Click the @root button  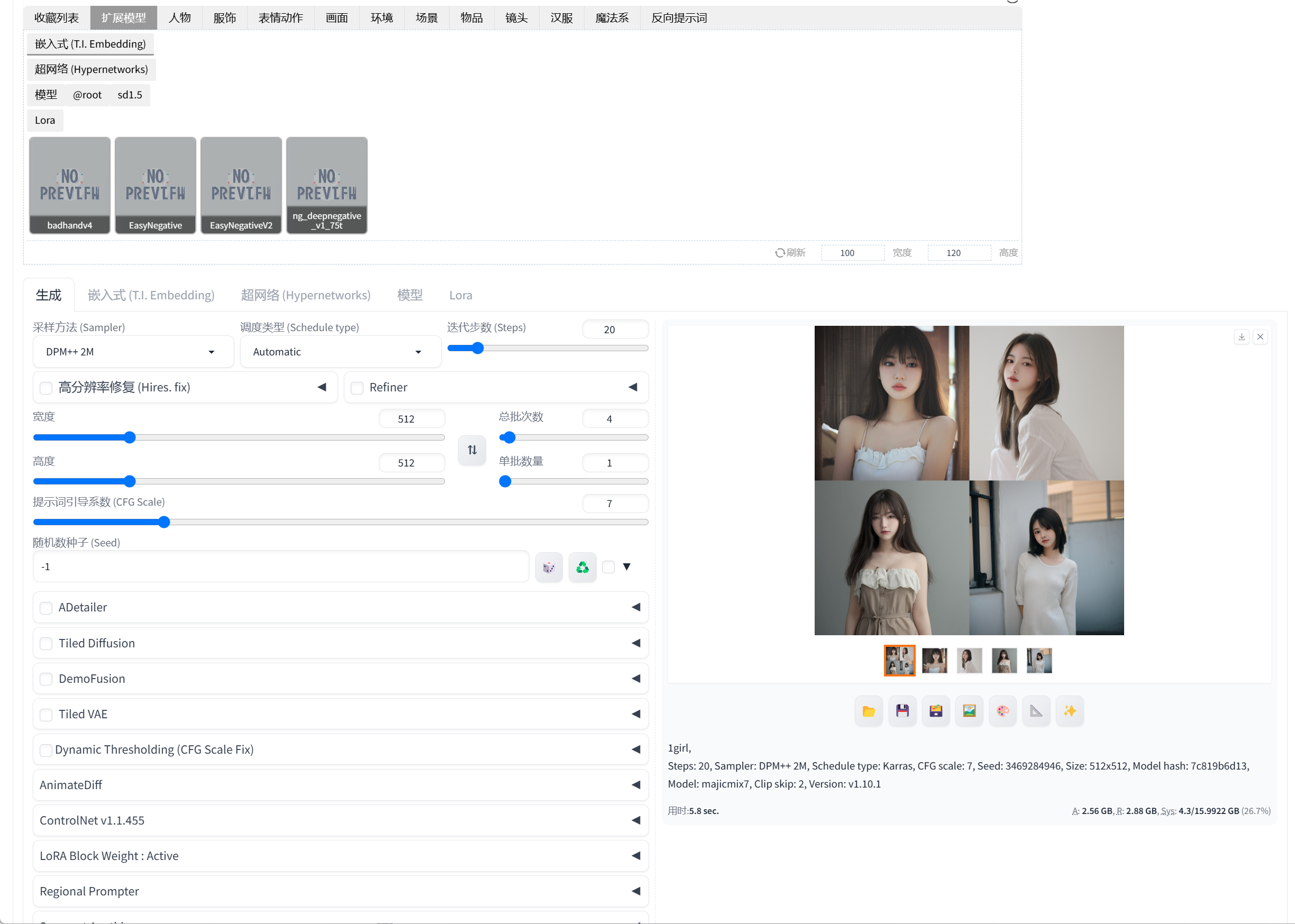[x=87, y=95]
